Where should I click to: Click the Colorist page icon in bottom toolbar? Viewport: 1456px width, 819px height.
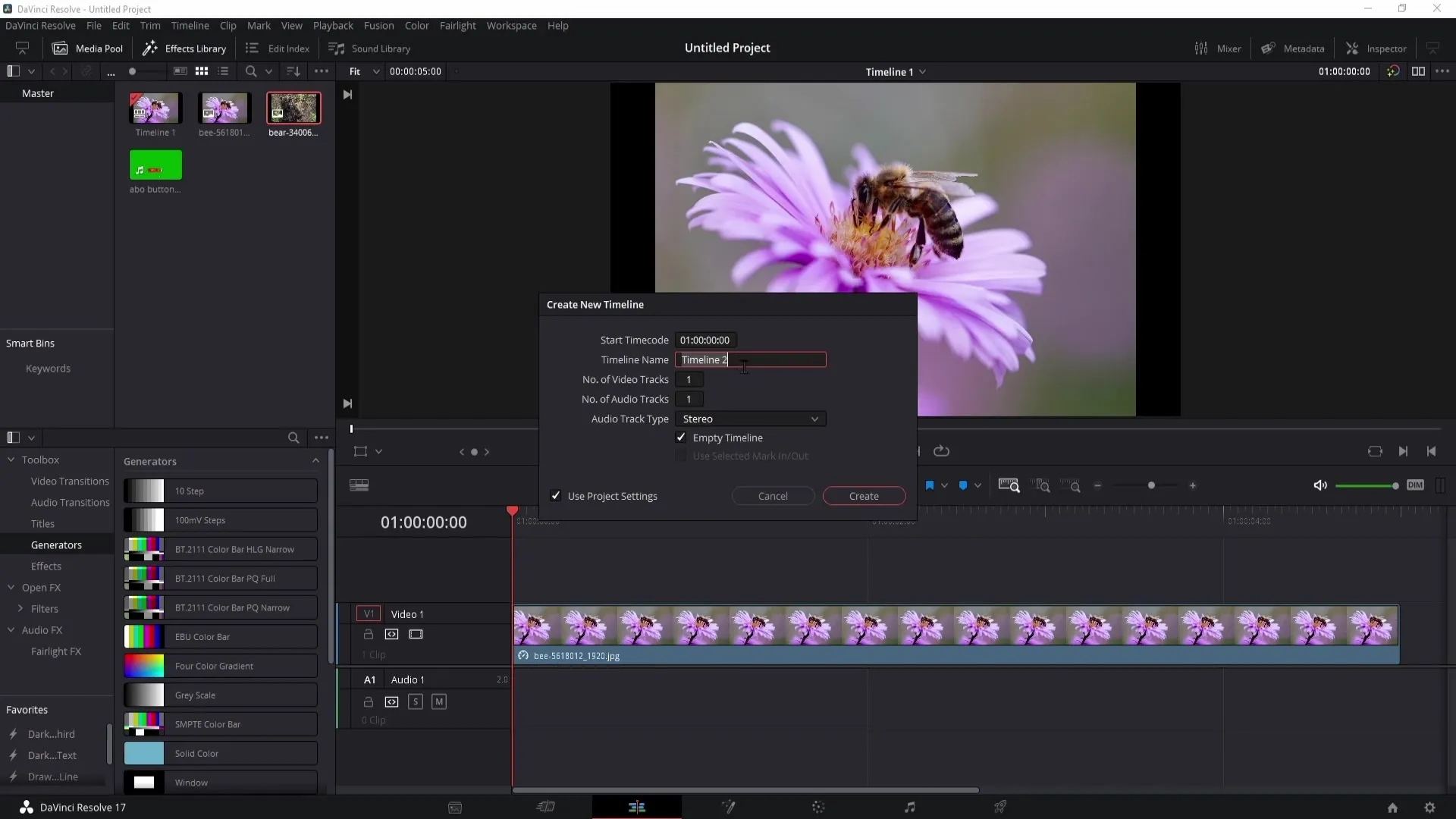[x=818, y=807]
